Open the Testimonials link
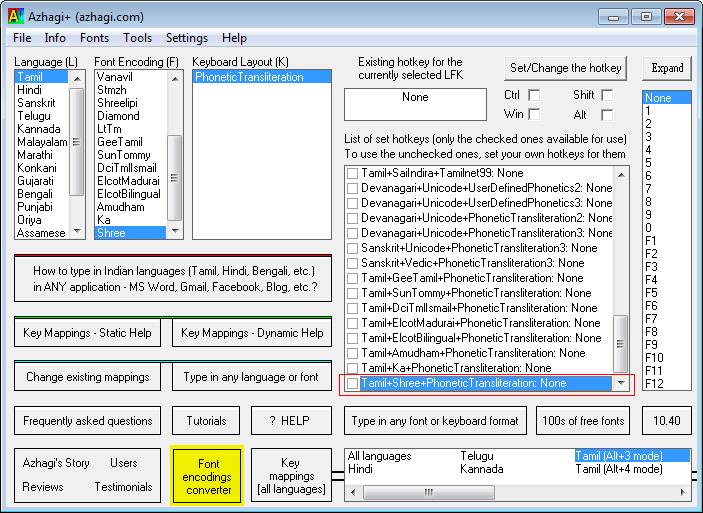Image resolution: width=703 pixels, height=513 pixels. (x=123, y=487)
